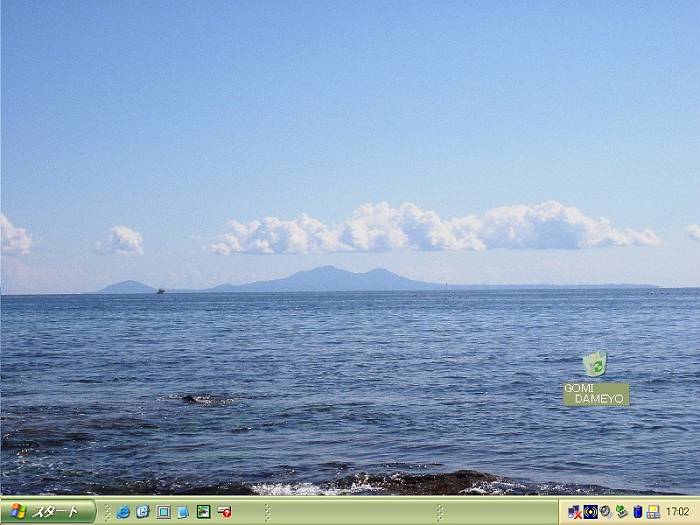Screen dimensions: 700x525
Task: Open the red question-mark help icon
Action: (x=224, y=512)
